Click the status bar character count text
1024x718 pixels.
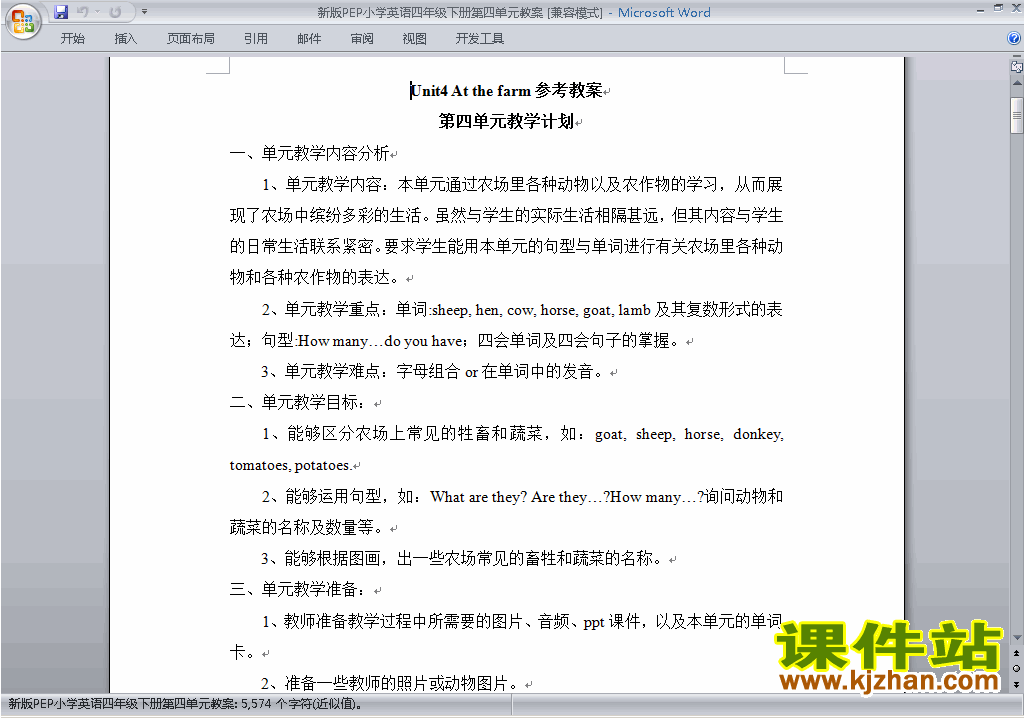point(185,704)
